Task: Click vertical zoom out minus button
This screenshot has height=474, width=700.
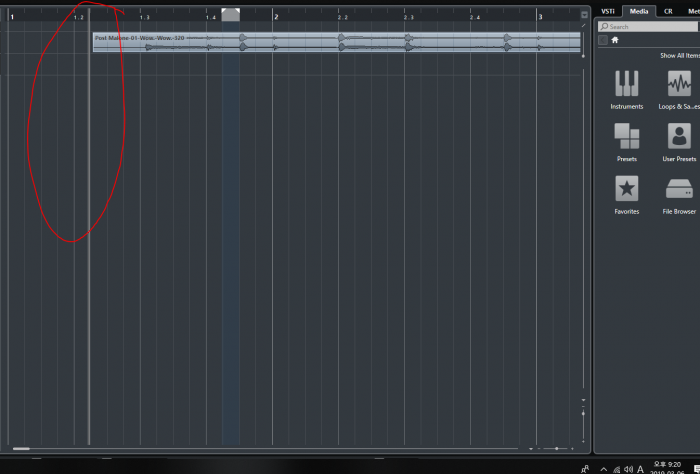Action: click(x=583, y=407)
